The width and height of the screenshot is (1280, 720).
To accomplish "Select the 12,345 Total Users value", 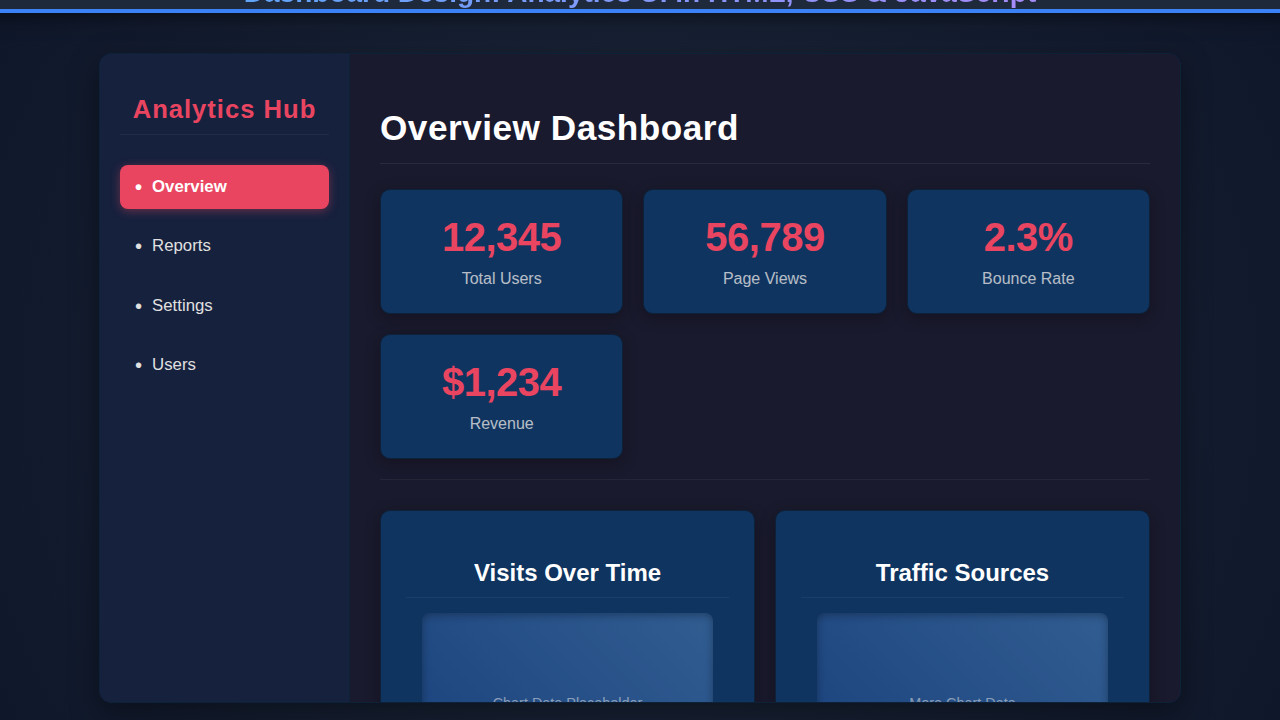I will point(501,238).
